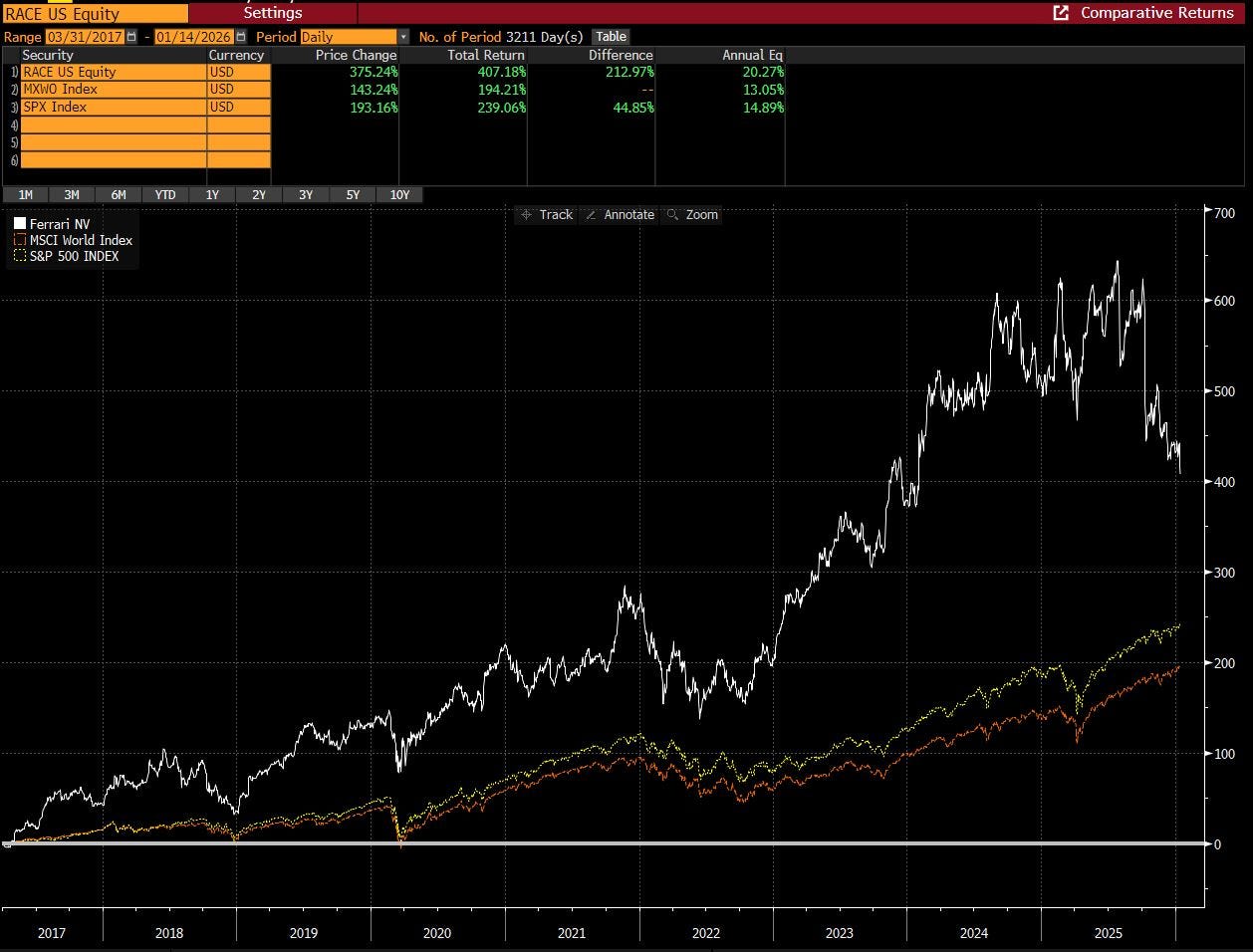Click the USD currency cell for MXWO Index
The width and height of the screenshot is (1253, 952).
[238, 89]
